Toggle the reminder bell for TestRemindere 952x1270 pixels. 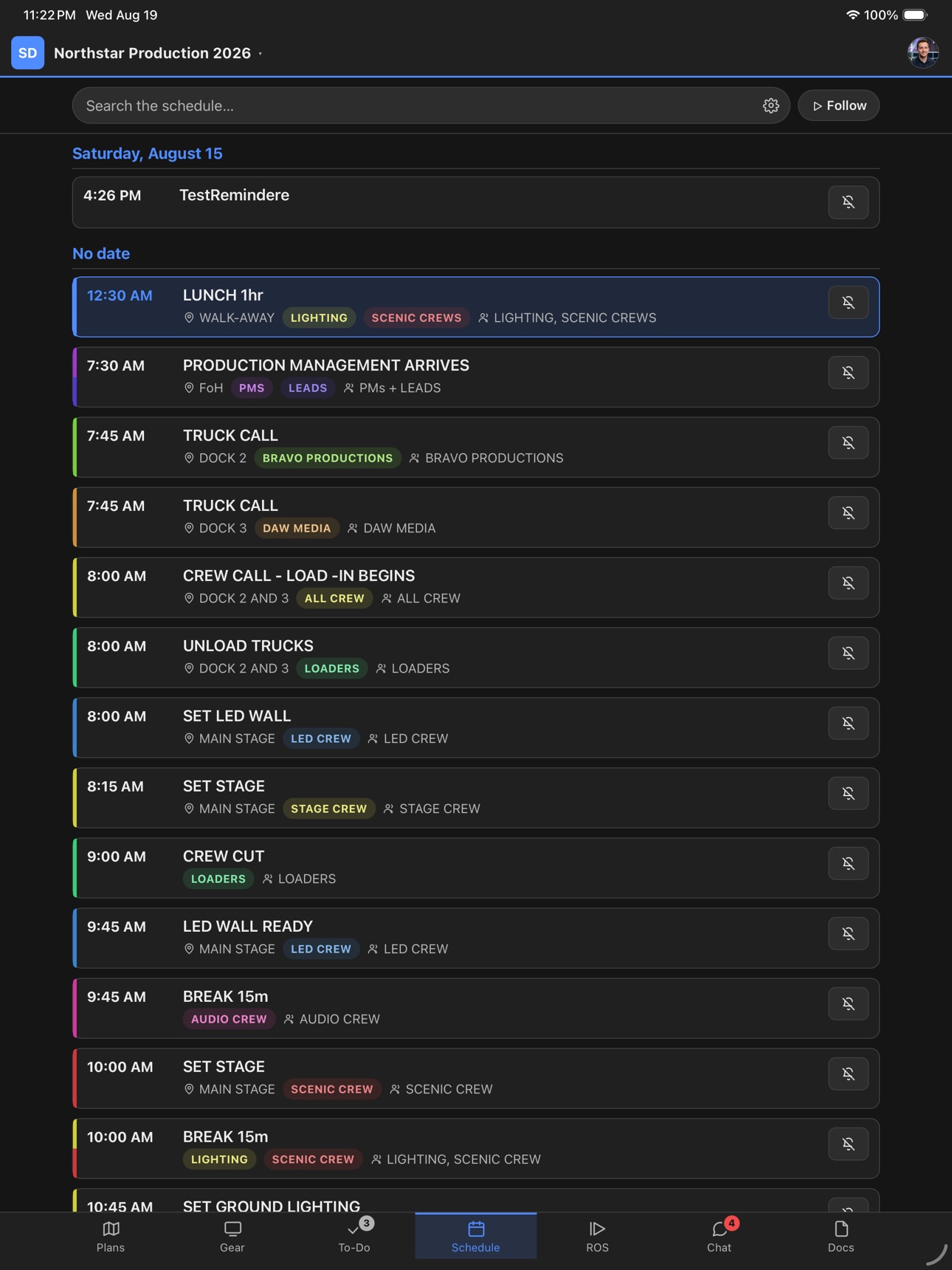coord(848,202)
